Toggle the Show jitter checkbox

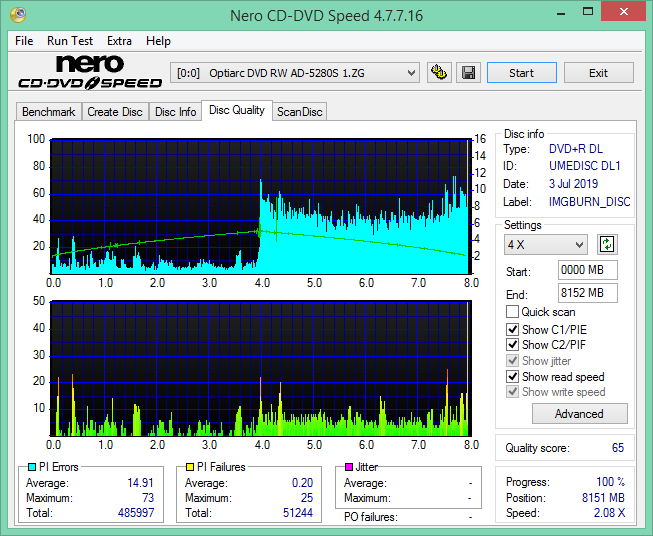tap(512, 361)
